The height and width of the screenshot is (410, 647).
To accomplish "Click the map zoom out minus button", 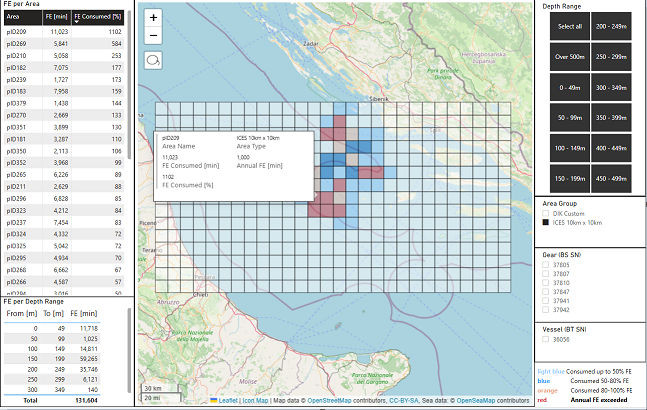I will [x=153, y=36].
